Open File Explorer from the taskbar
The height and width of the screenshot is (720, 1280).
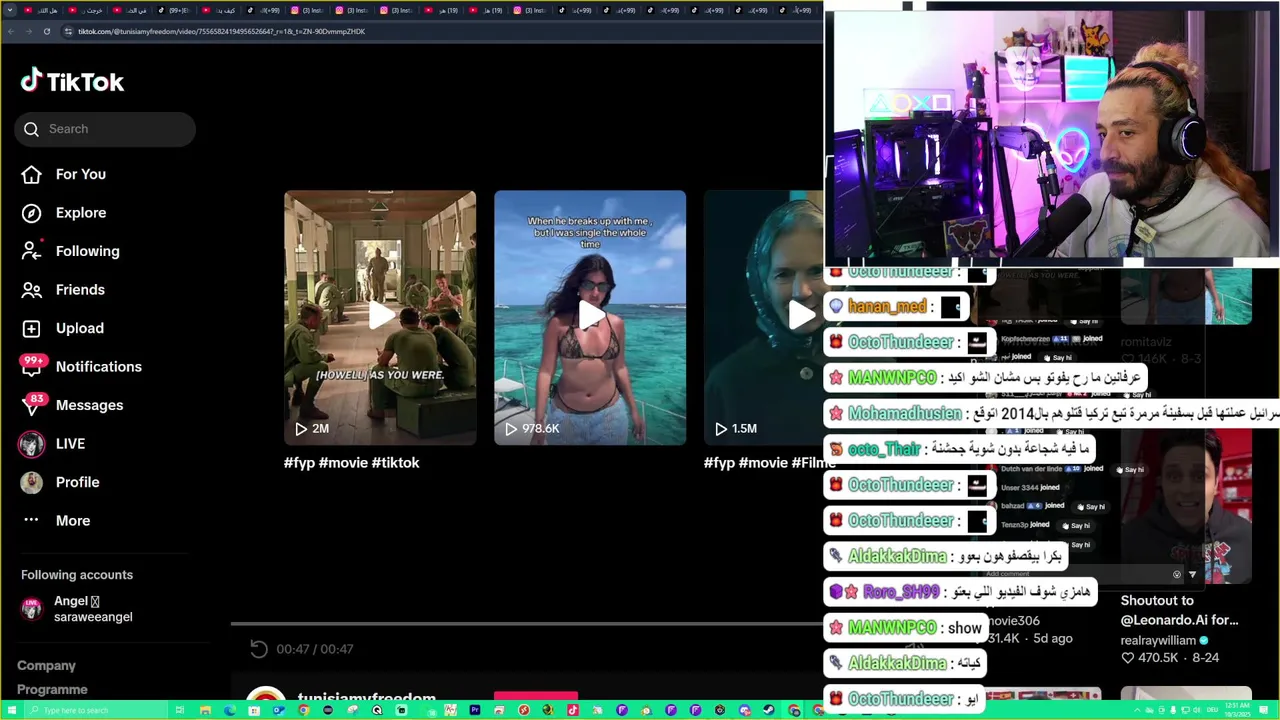[205, 710]
